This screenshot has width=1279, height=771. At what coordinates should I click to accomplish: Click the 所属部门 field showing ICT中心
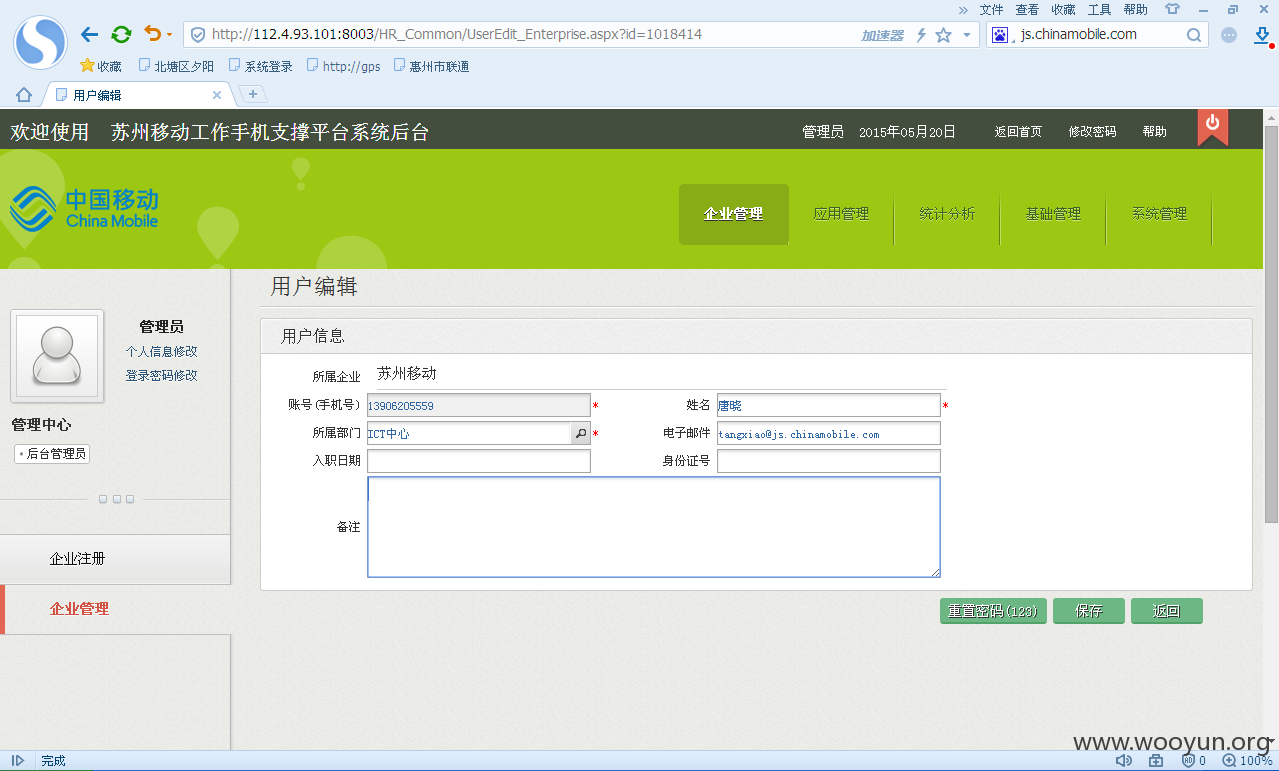click(468, 434)
